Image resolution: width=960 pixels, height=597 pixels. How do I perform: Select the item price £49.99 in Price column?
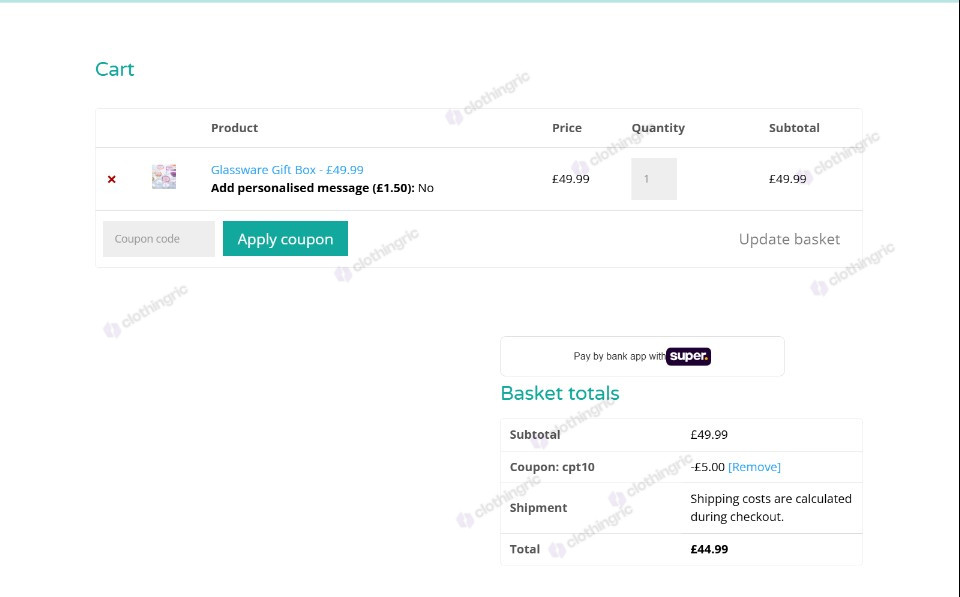click(571, 179)
